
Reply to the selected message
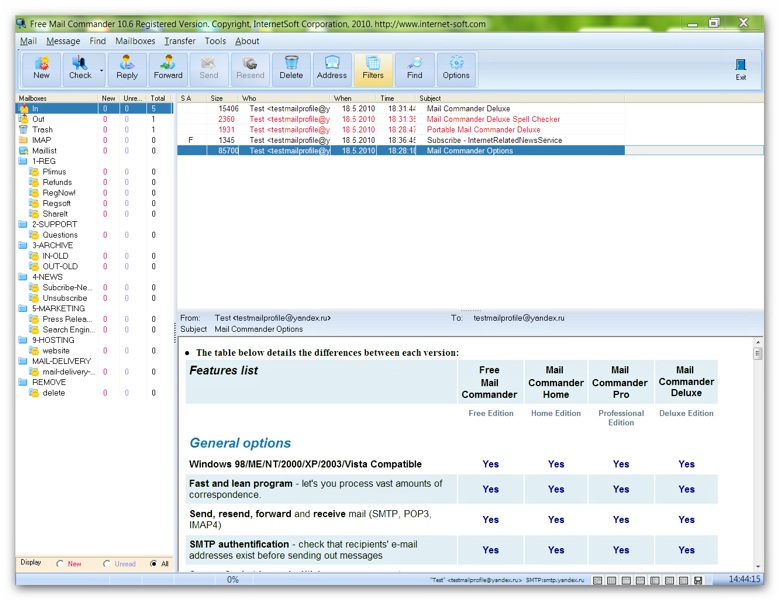(127, 69)
